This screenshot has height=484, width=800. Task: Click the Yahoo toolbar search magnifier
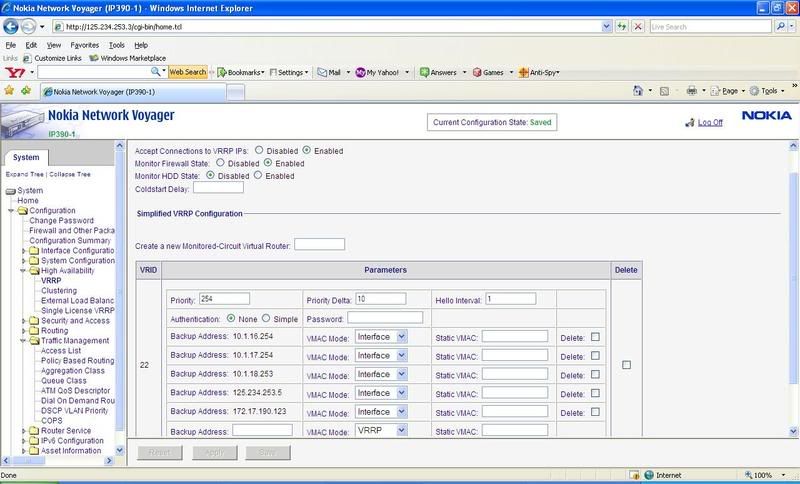(x=156, y=72)
